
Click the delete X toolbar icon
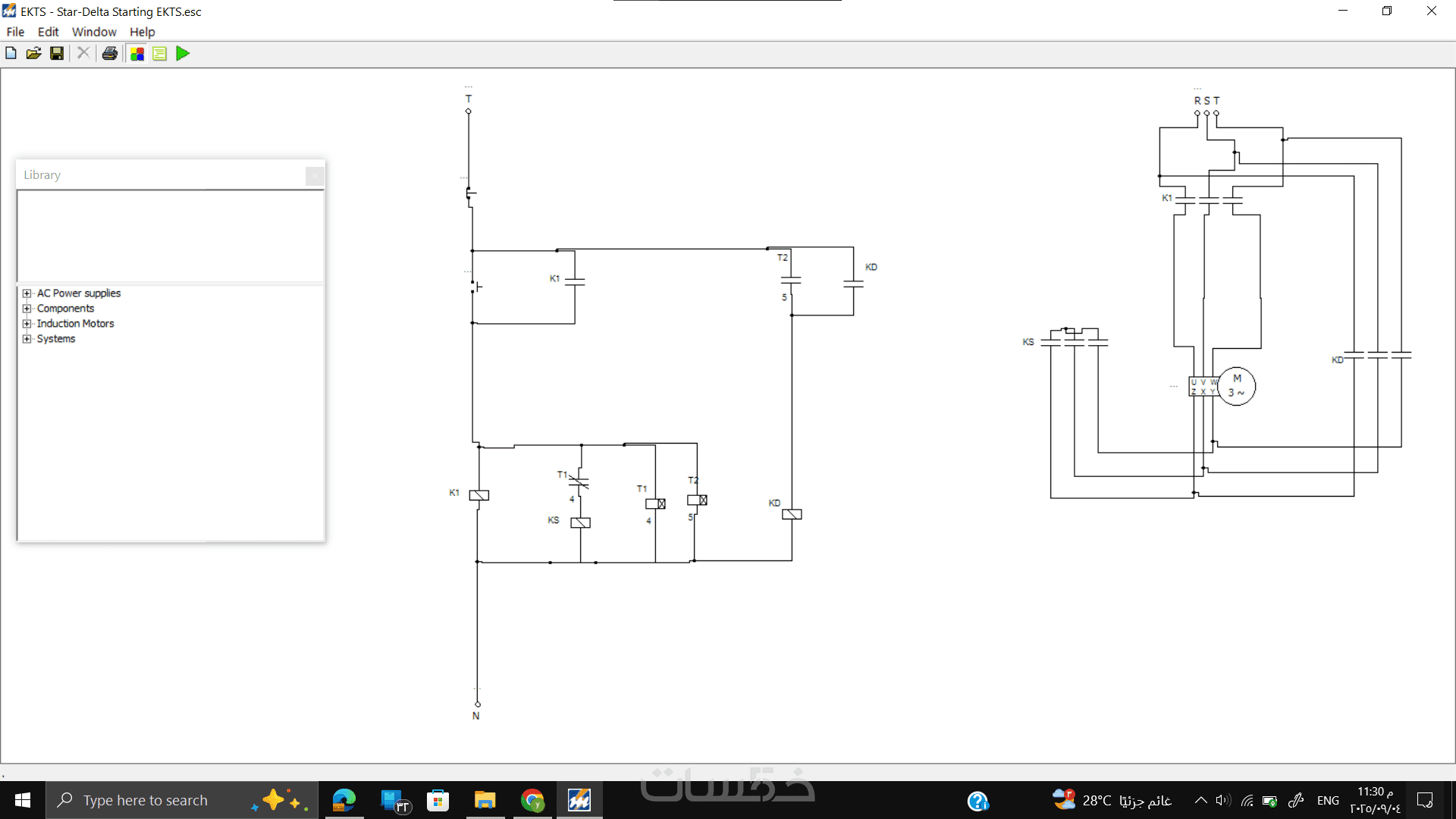pos(83,53)
